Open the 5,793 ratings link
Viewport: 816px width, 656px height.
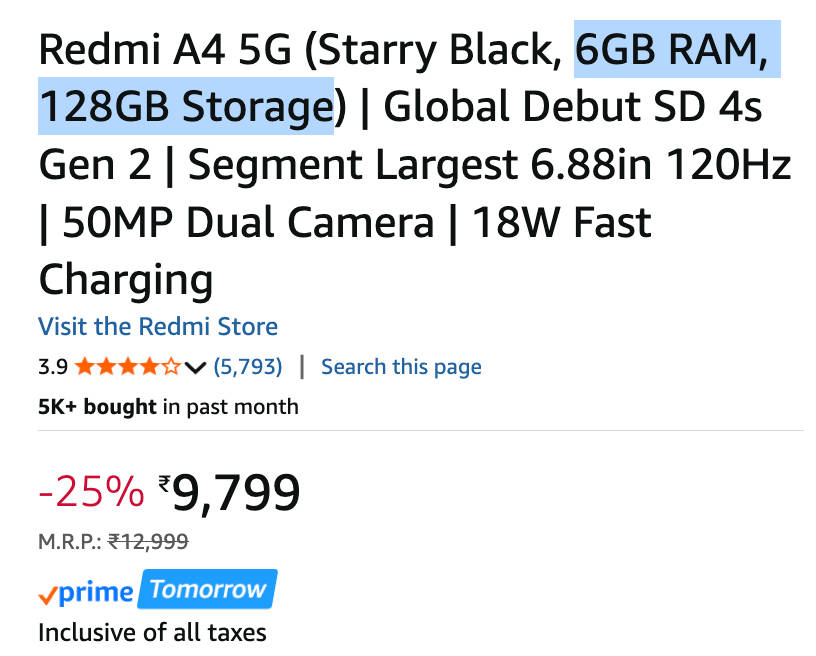(248, 367)
